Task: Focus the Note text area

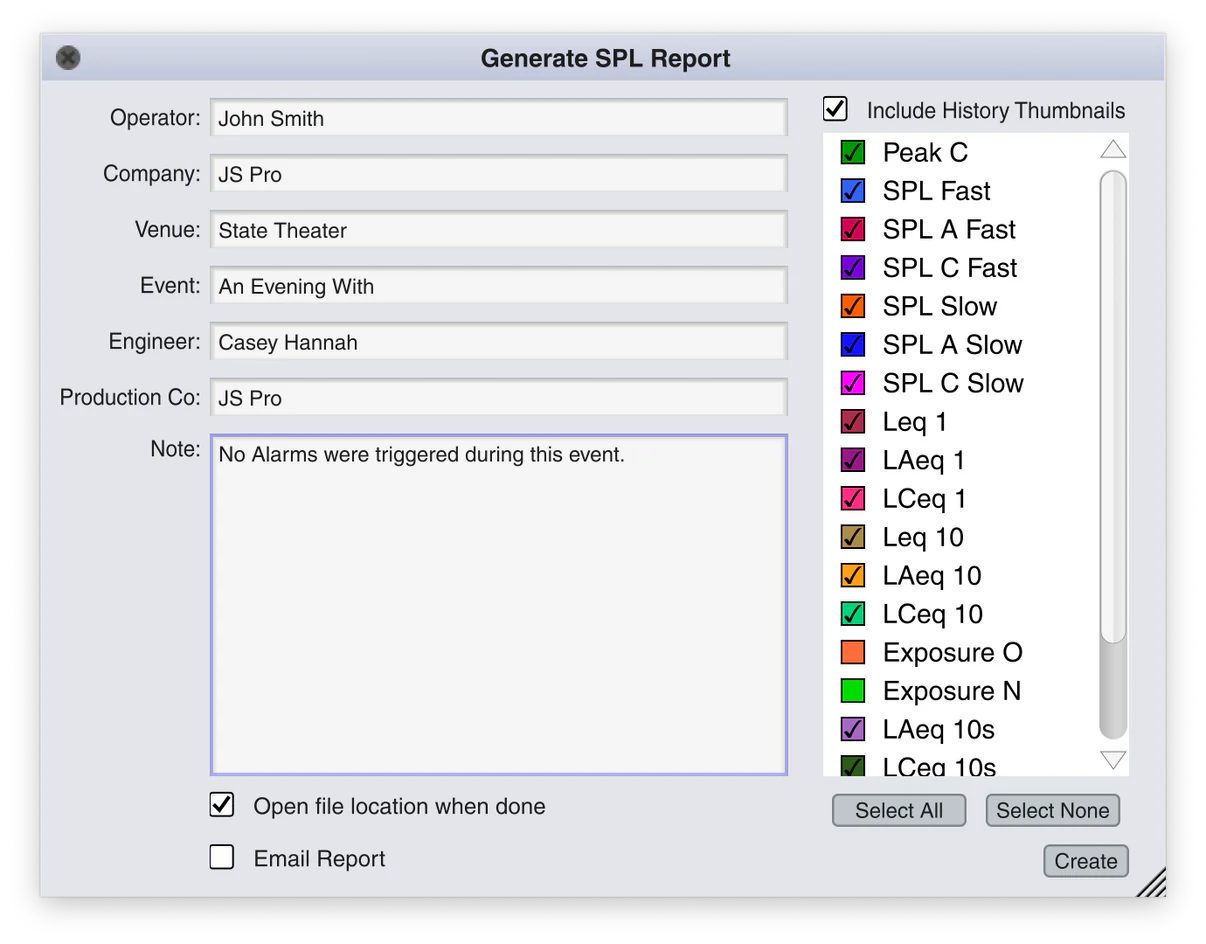Action: pos(498,604)
